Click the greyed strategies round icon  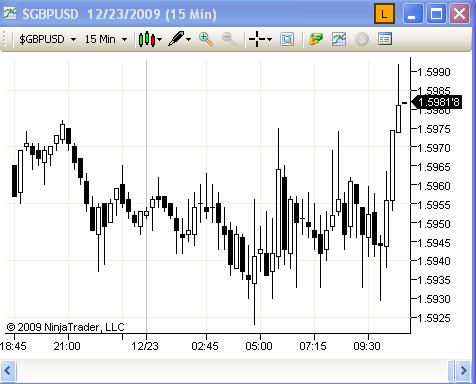pos(362,39)
